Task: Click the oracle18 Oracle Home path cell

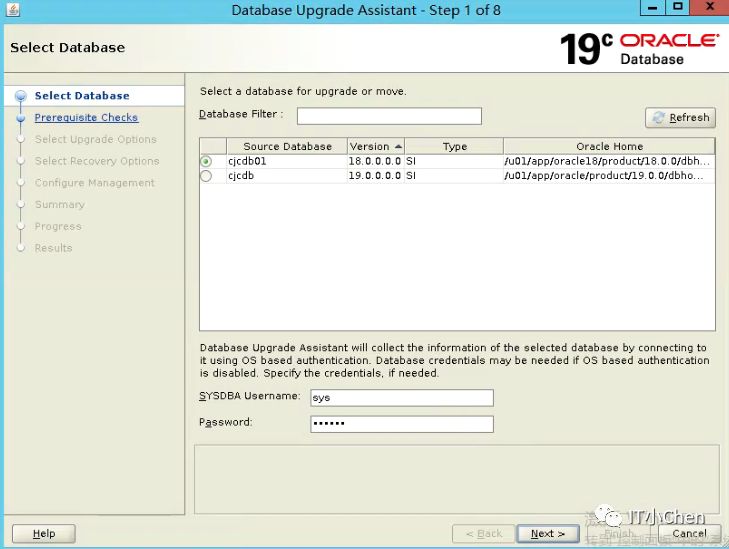Action: coord(607,161)
